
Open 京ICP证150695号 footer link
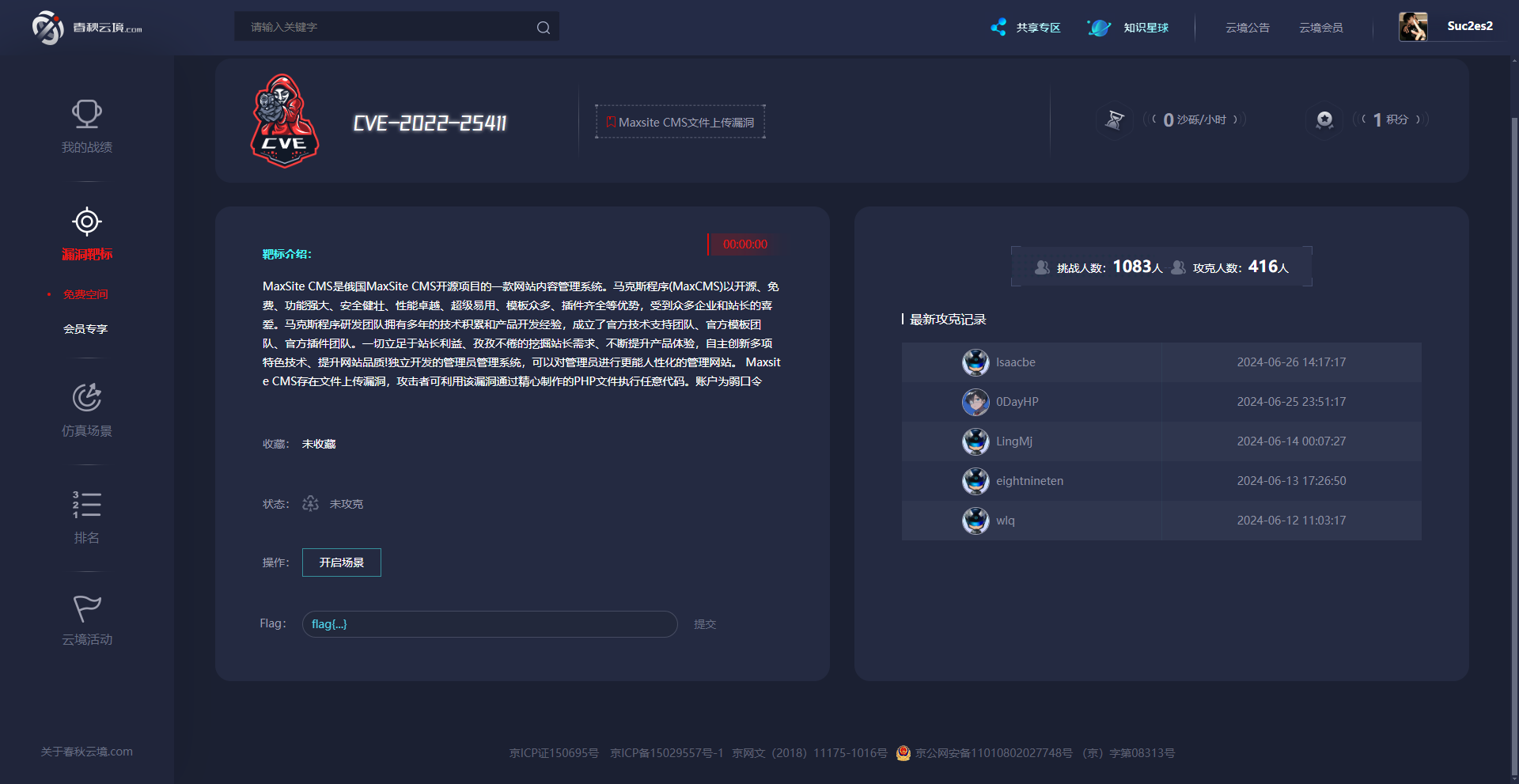pos(554,753)
